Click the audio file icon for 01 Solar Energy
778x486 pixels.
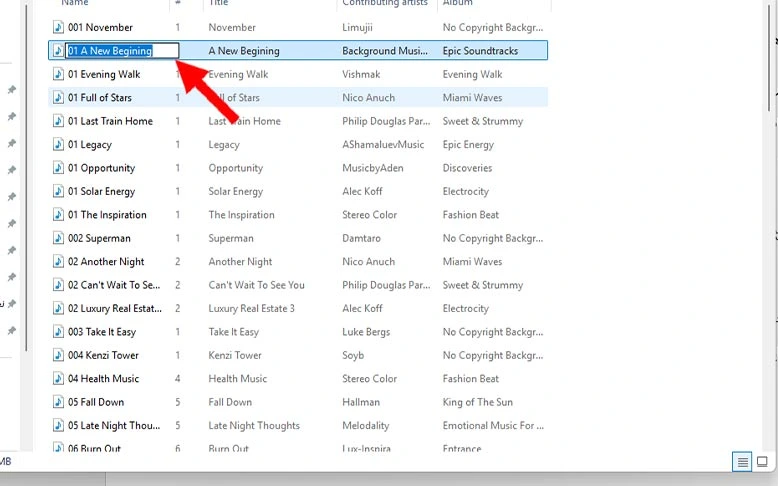tap(58, 192)
